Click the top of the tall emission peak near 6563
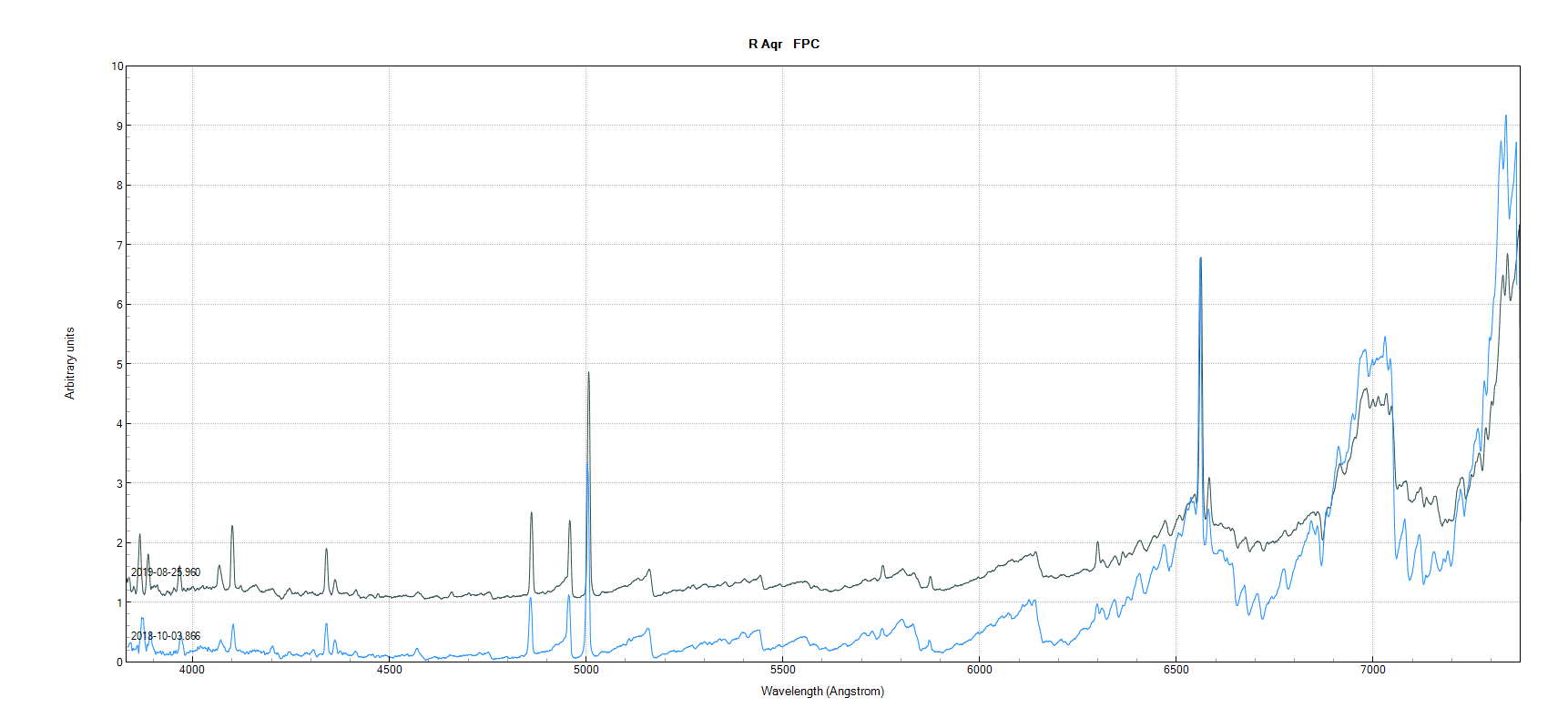This screenshot has height=728, width=1568. point(1200,258)
